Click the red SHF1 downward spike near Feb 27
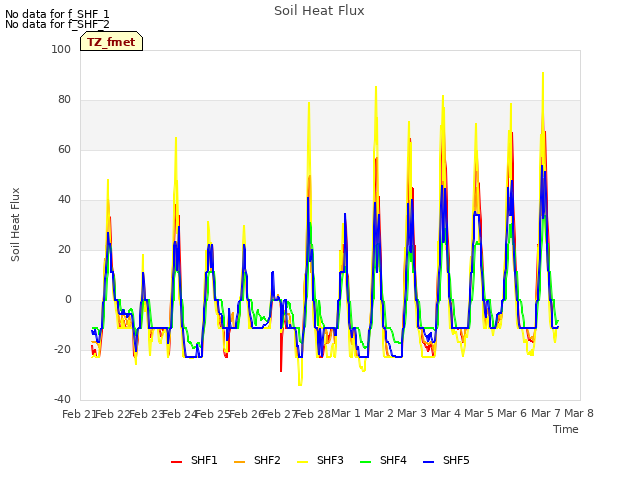This screenshot has height=480, width=640. coord(281,370)
